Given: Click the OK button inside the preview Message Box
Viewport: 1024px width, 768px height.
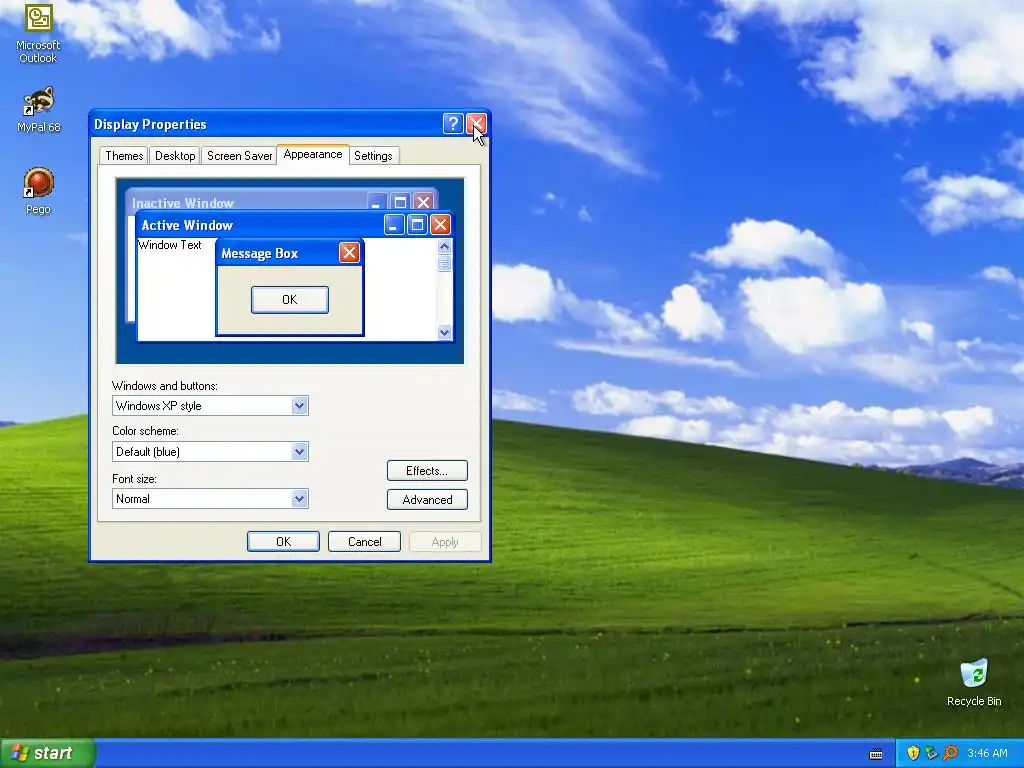Looking at the screenshot, I should pos(290,300).
